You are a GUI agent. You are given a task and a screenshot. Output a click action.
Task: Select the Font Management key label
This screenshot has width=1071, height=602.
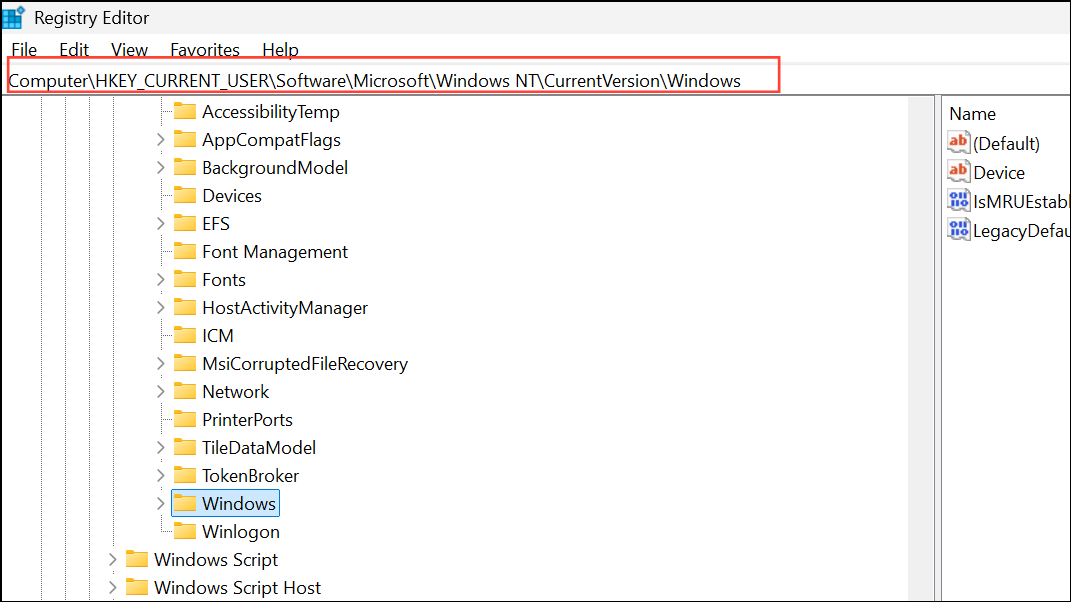[x=275, y=252]
